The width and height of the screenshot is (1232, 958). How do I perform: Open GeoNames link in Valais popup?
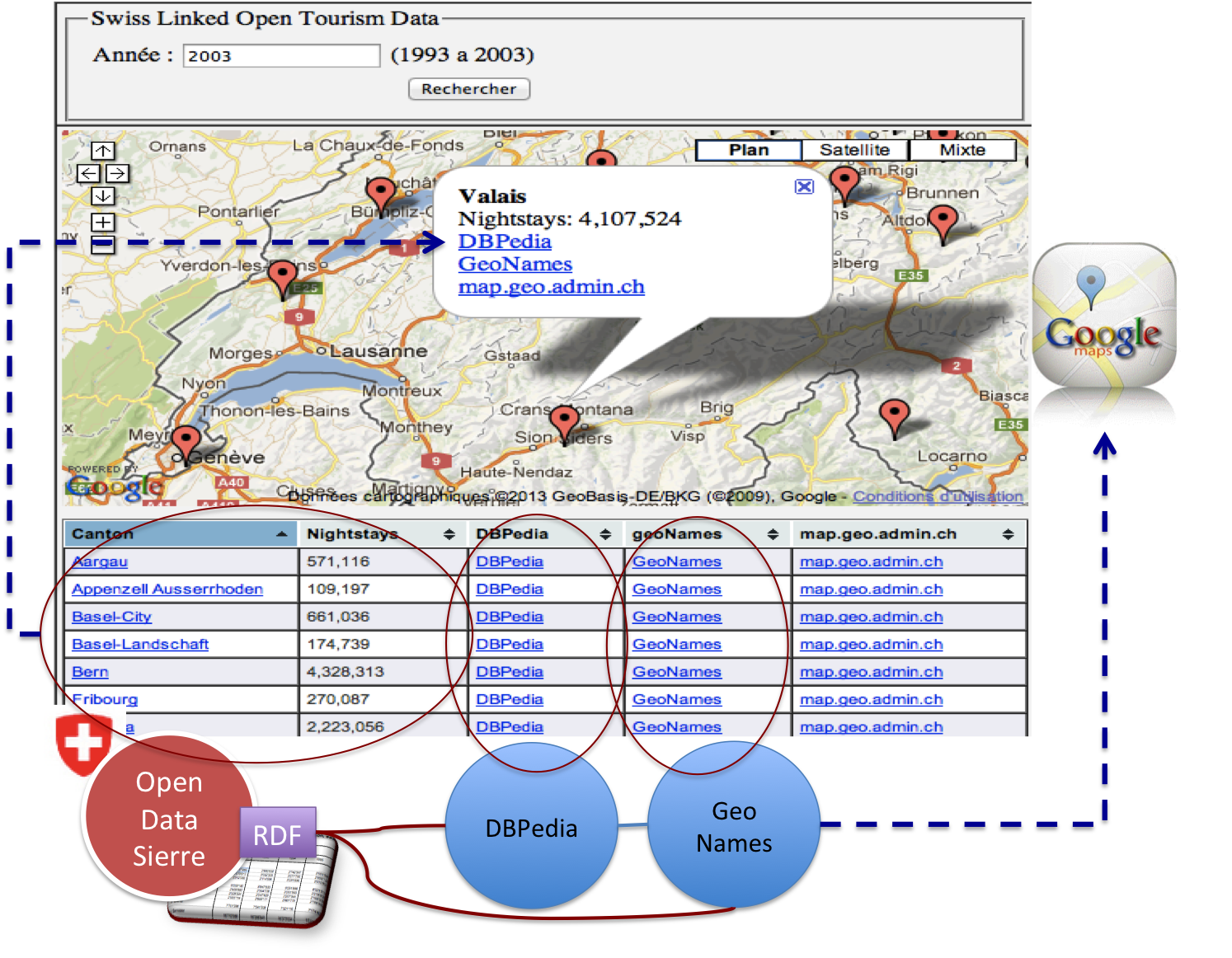515,264
